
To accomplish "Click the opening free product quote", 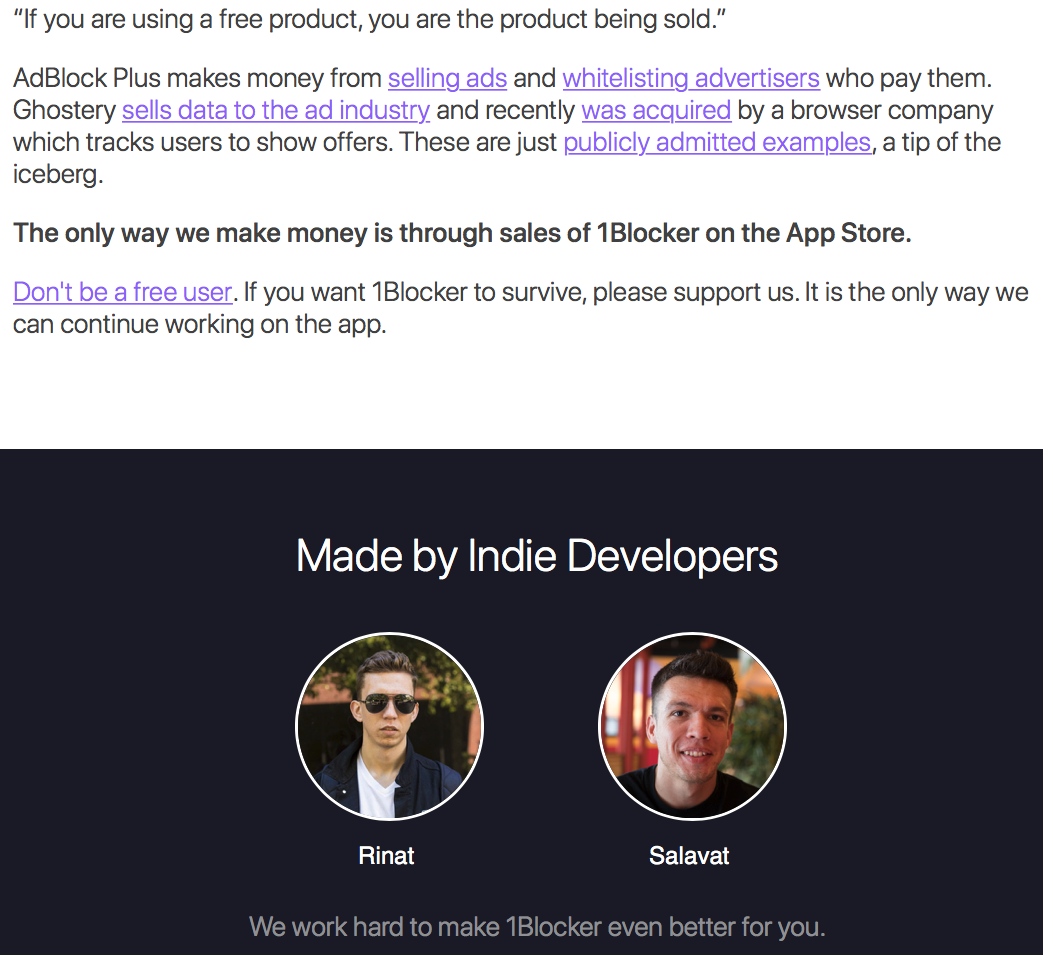I will pos(369,20).
